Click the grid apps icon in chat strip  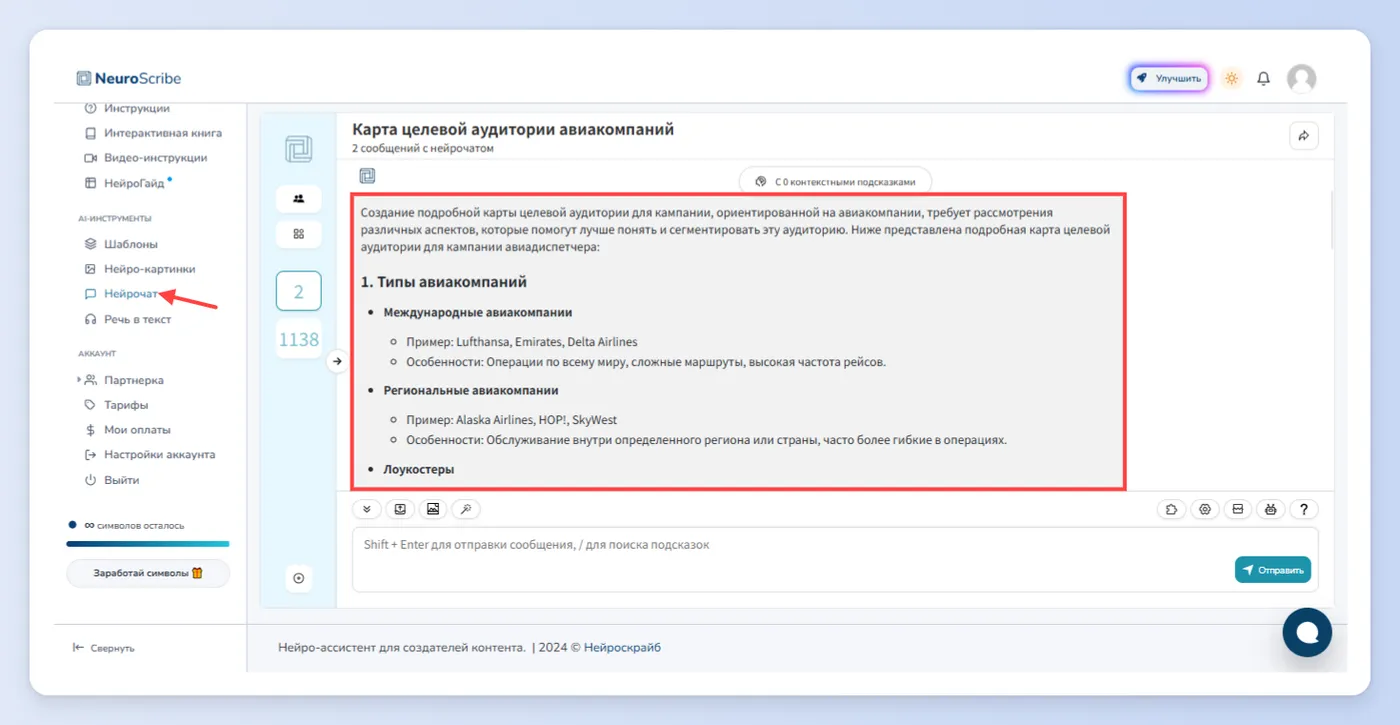(298, 234)
